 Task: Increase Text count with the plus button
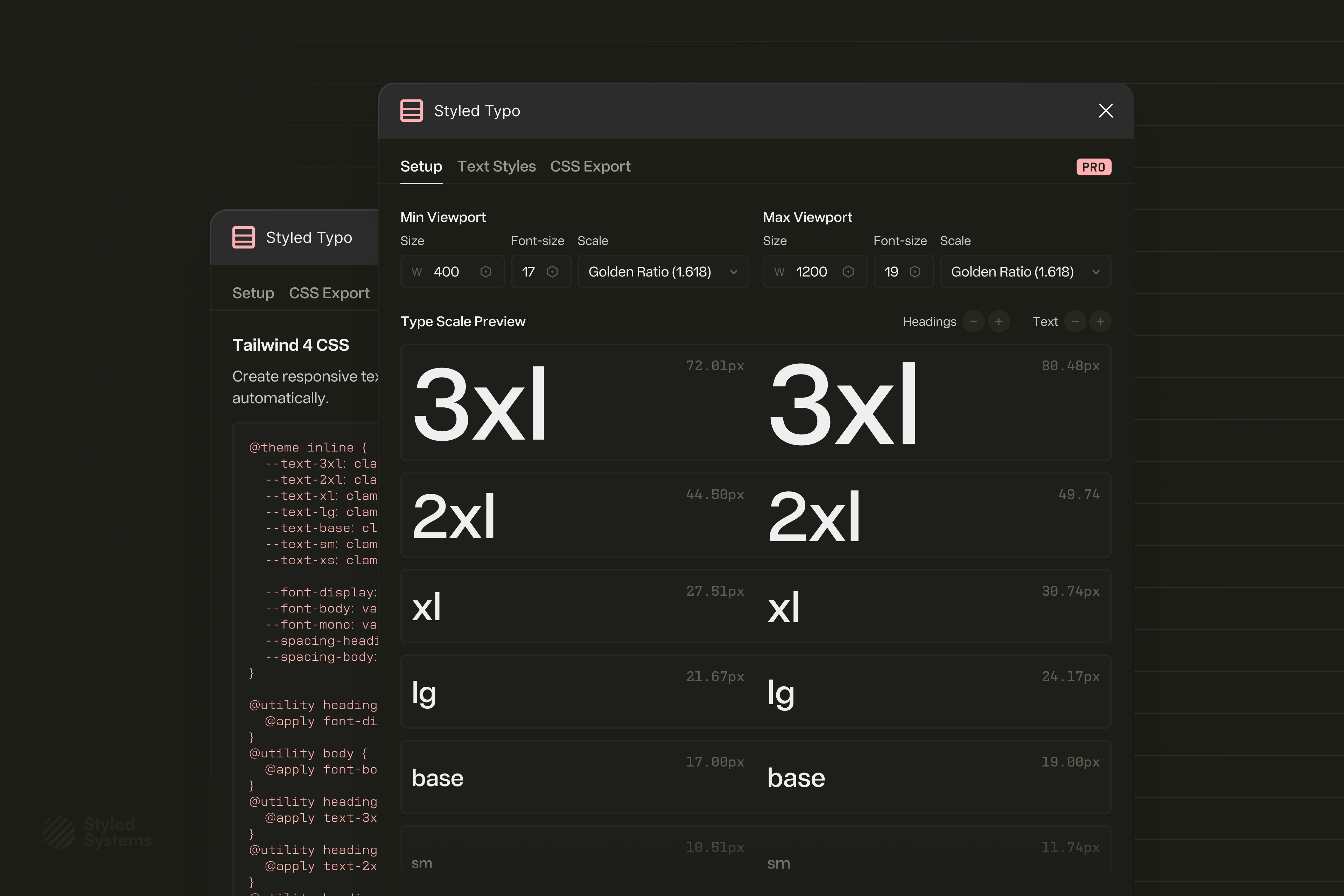click(1100, 322)
